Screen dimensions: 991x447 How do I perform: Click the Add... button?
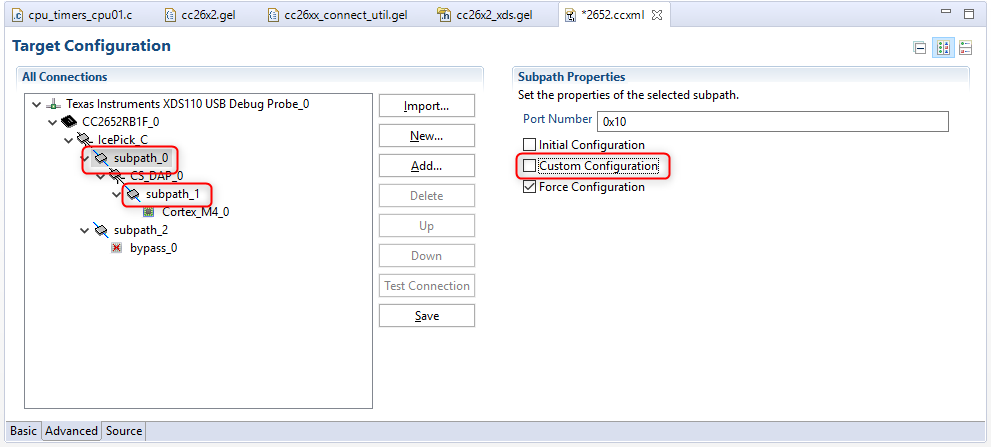(x=427, y=166)
